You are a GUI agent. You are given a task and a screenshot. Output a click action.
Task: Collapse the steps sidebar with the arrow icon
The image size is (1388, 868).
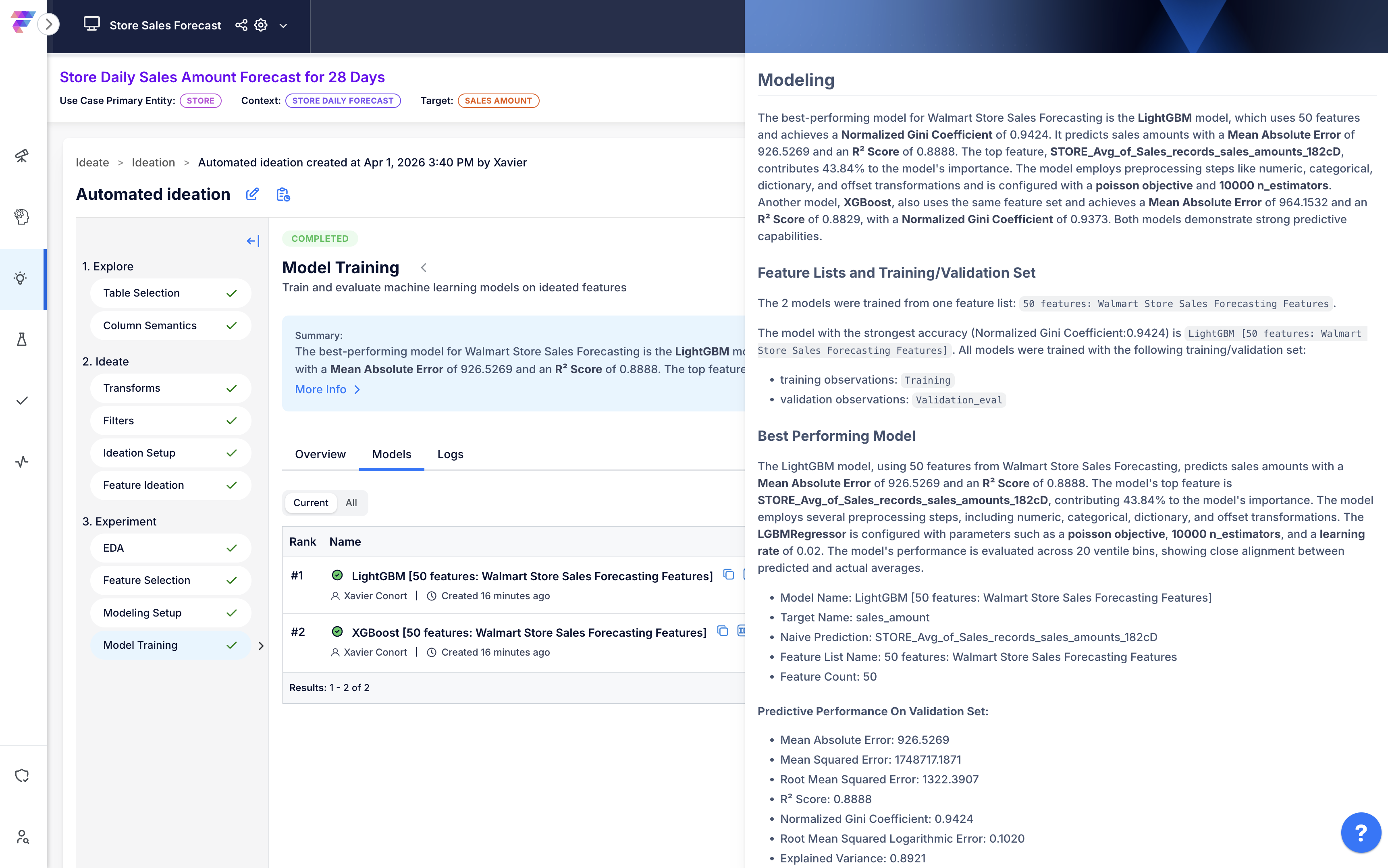pos(253,241)
